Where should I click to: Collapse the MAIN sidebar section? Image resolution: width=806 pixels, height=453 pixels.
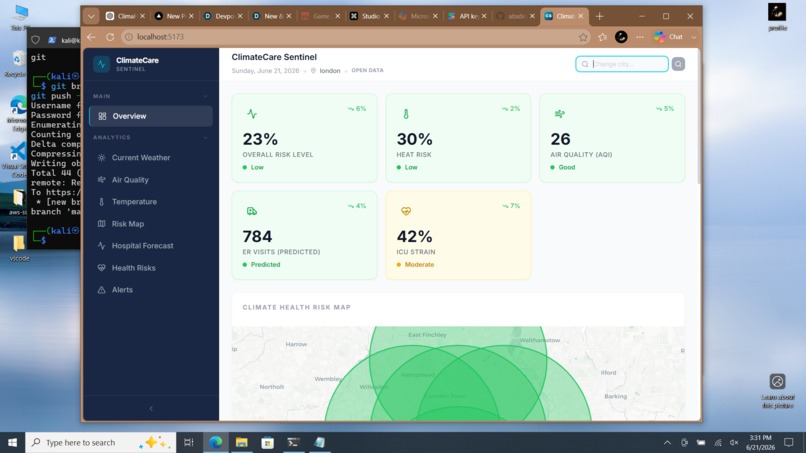pos(206,96)
